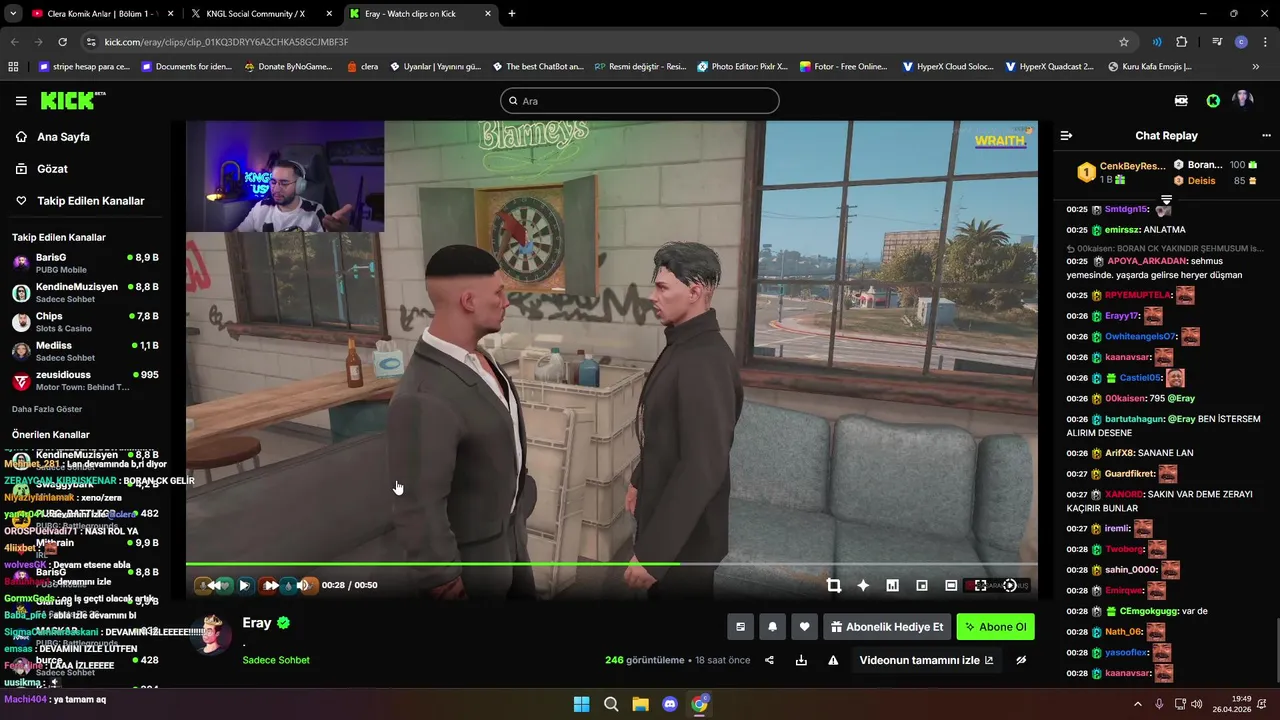Image resolution: width=1280 pixels, height=720 pixels.
Task: Show hidden system tray icons
Action: 1137,704
